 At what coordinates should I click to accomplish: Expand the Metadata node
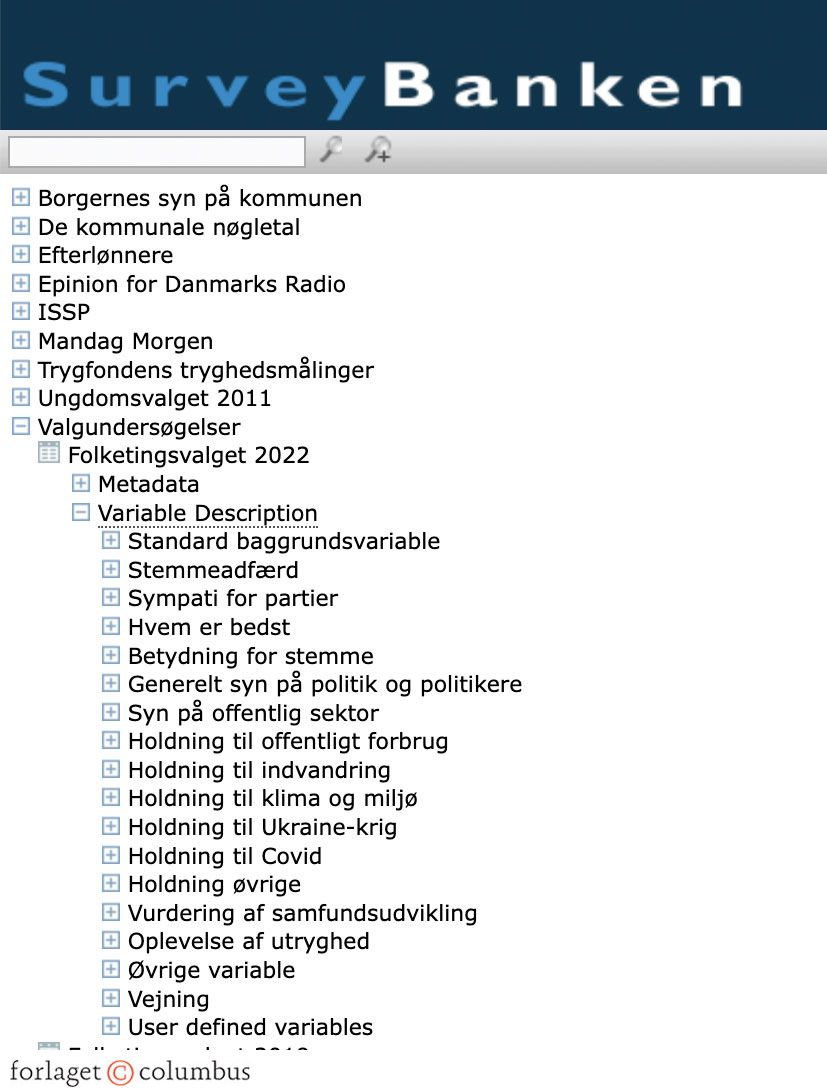point(80,482)
